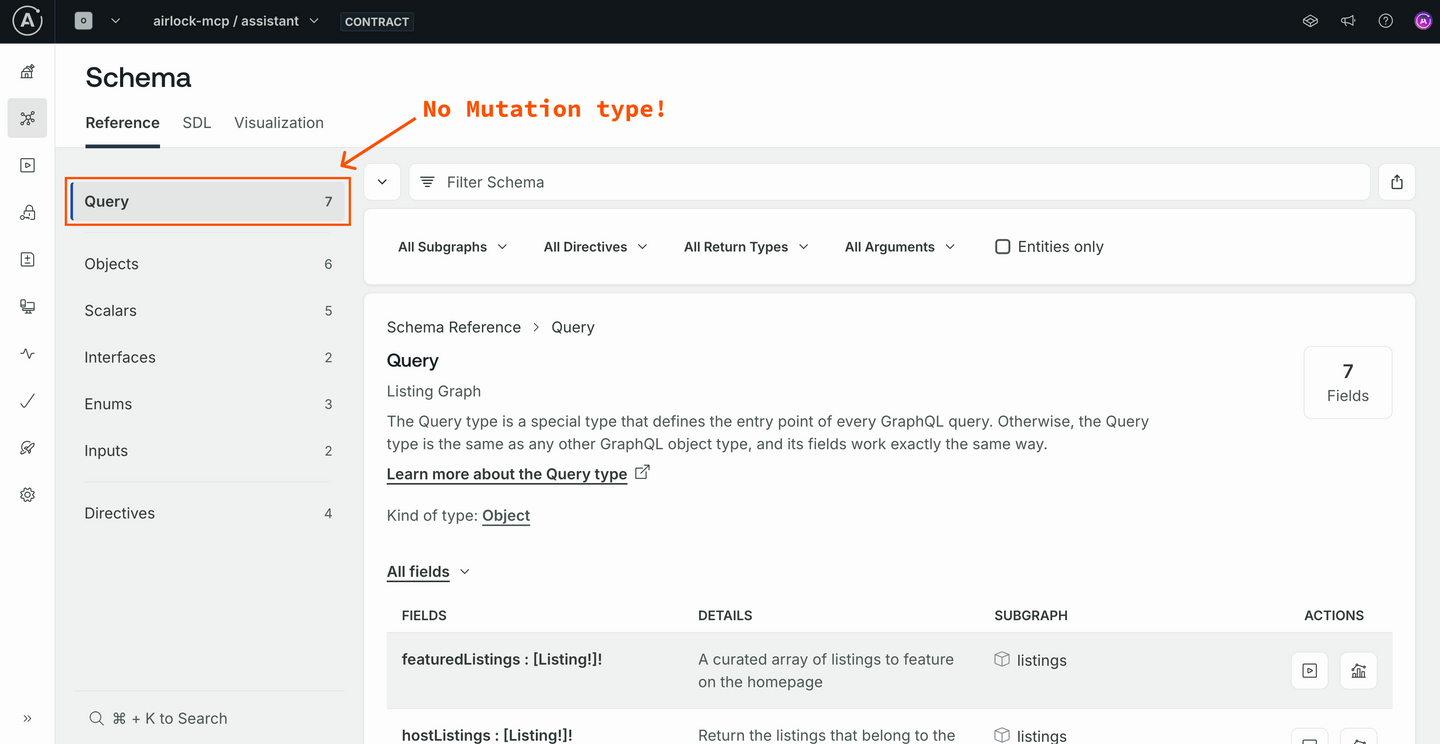Screen dimensions: 1440x744
Task: Click Learn more about the Query type
Action: pyautogui.click(x=506, y=473)
